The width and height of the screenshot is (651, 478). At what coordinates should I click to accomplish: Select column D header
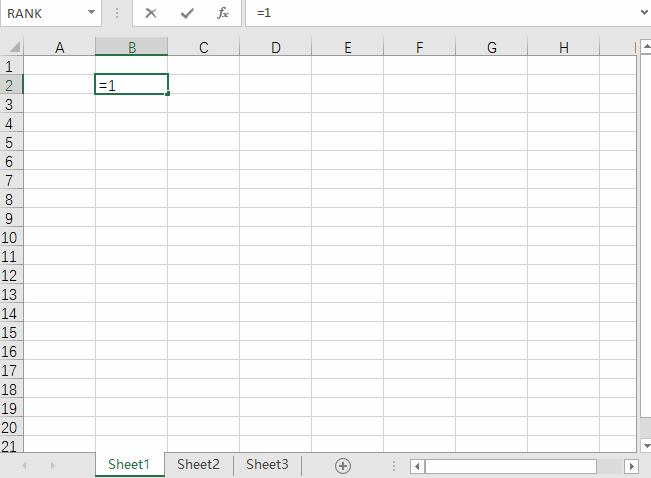tap(276, 47)
